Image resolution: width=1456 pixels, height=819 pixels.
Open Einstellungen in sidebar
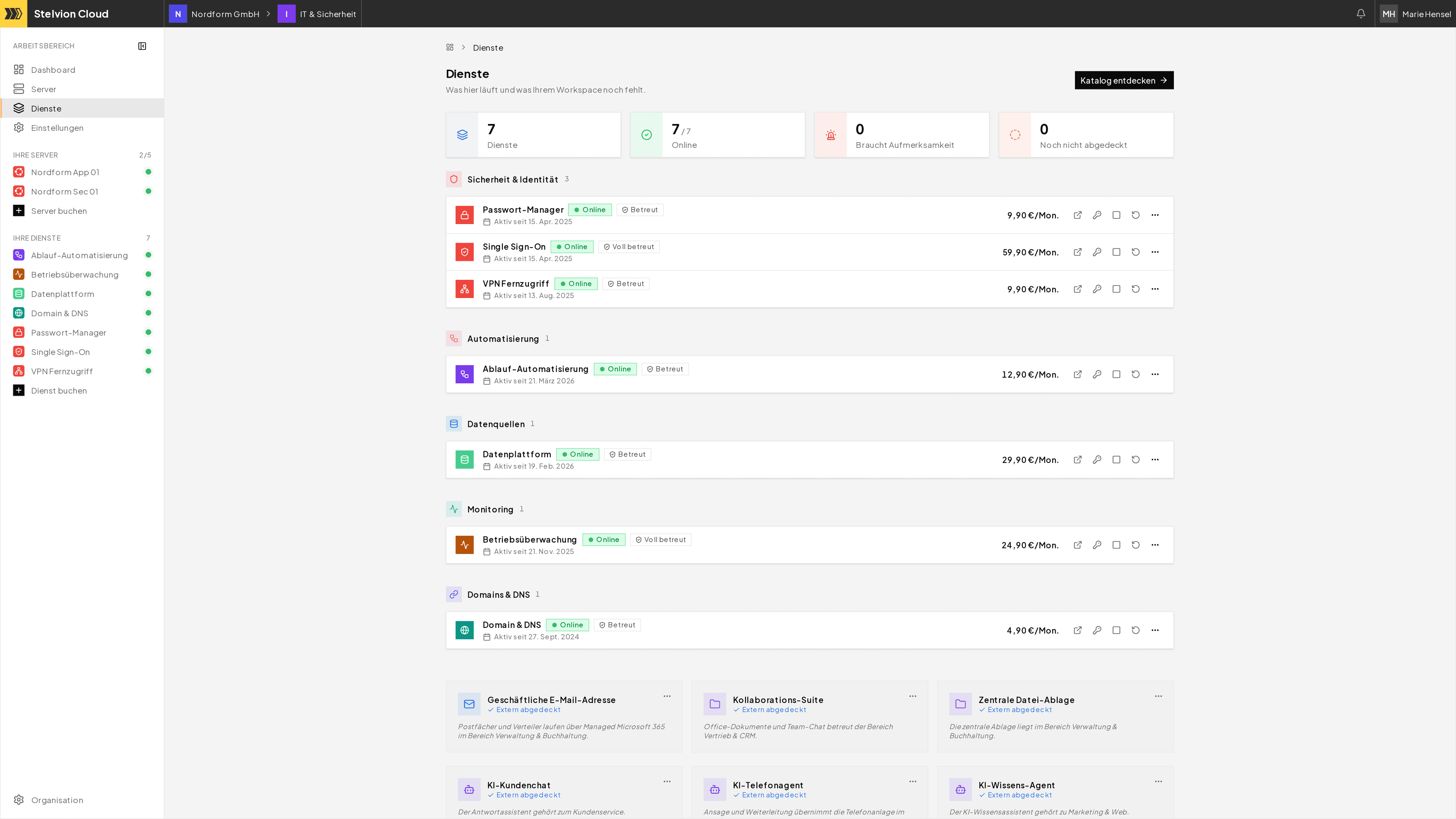(x=83, y=128)
